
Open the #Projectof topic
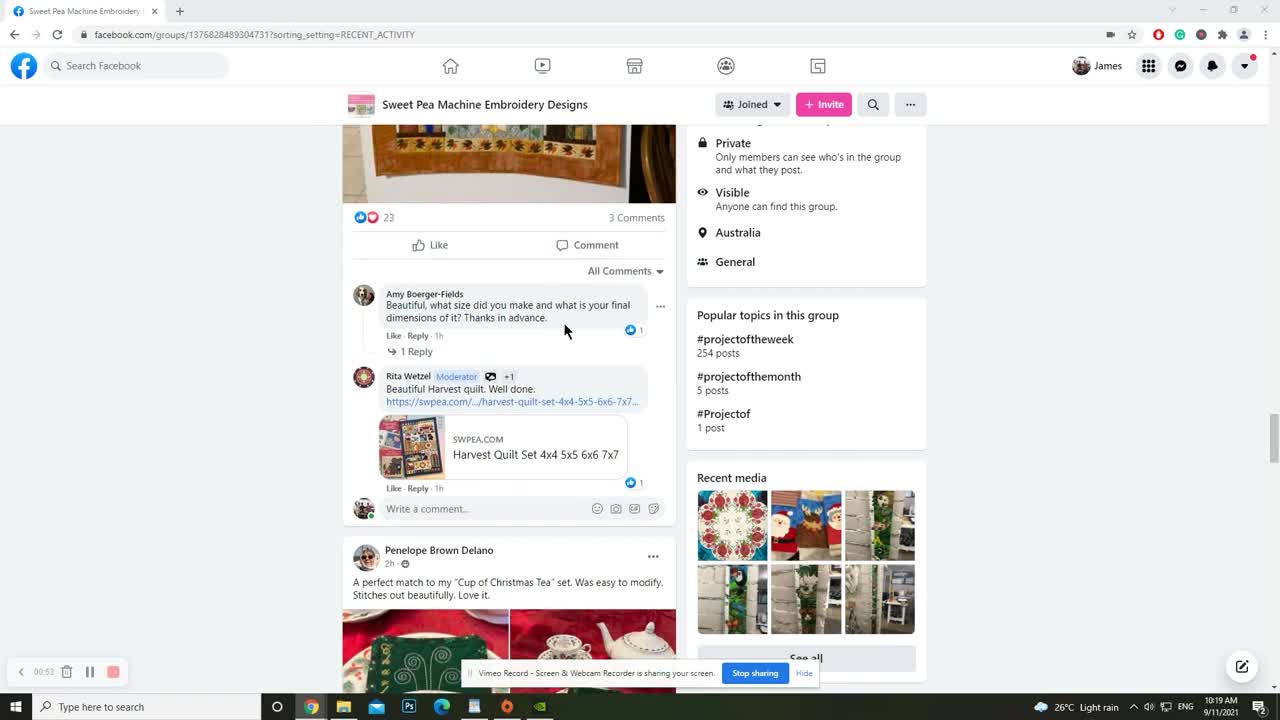[x=723, y=414]
